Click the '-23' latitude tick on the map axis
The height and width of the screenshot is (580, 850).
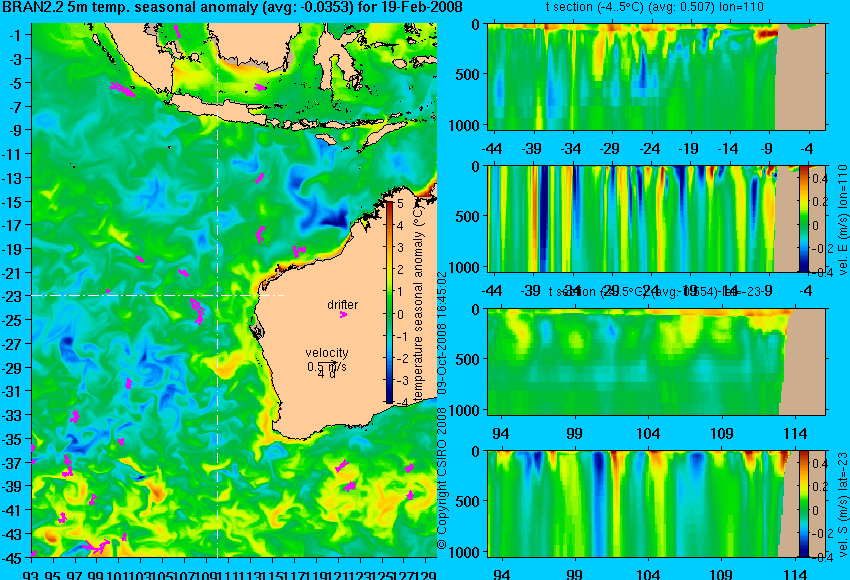(14, 297)
